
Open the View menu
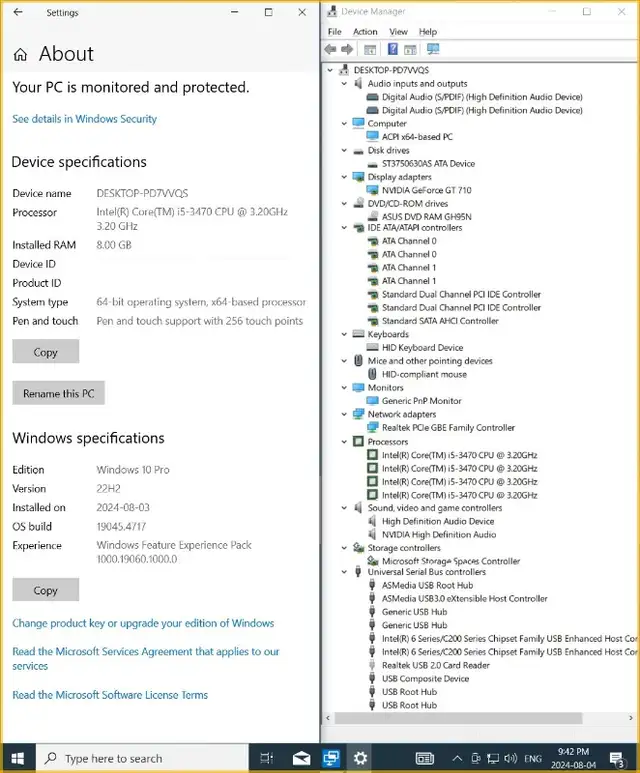point(398,32)
